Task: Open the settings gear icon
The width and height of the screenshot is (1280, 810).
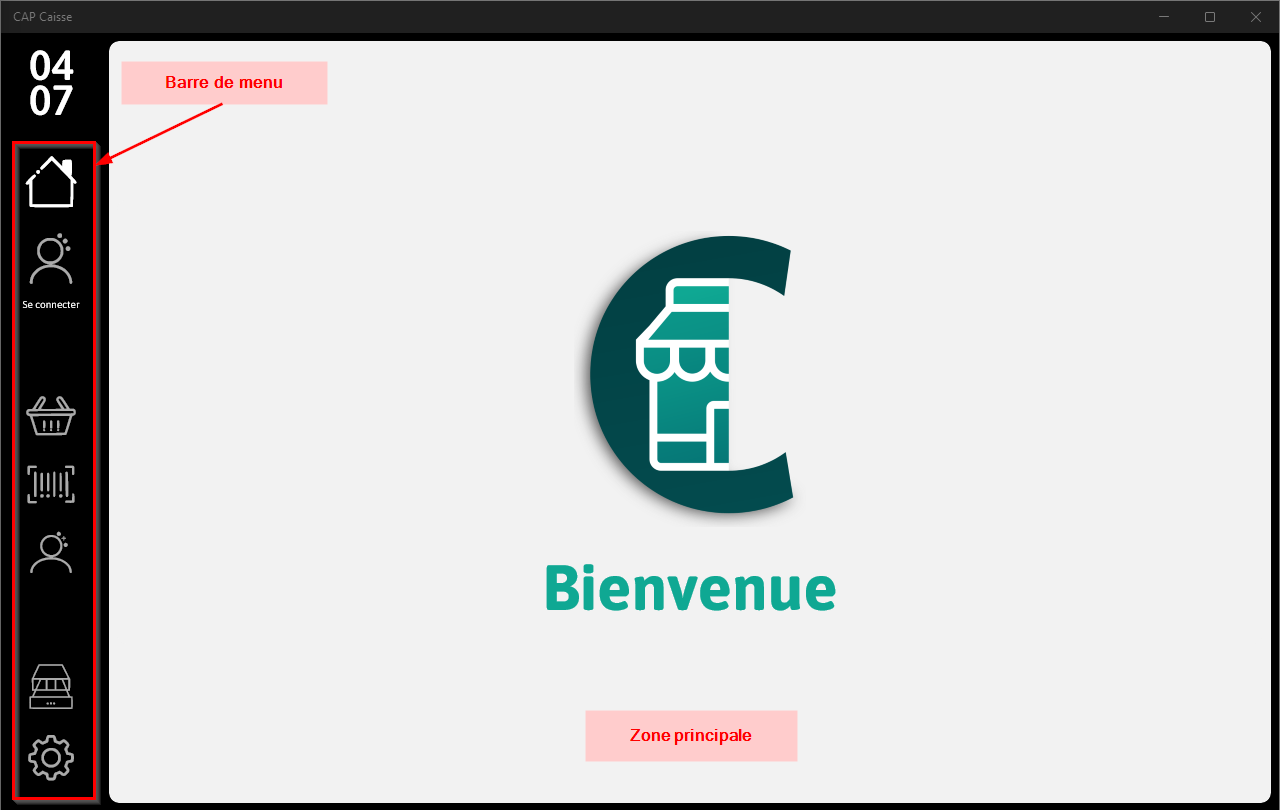Action: click(51, 757)
